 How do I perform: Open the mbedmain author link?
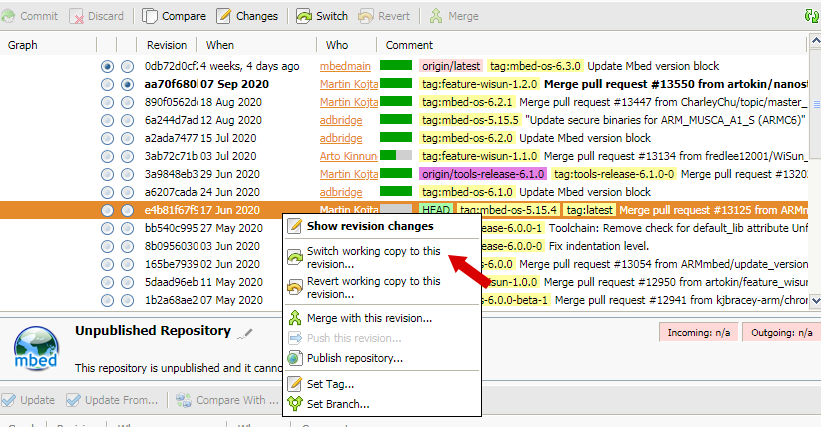point(345,66)
